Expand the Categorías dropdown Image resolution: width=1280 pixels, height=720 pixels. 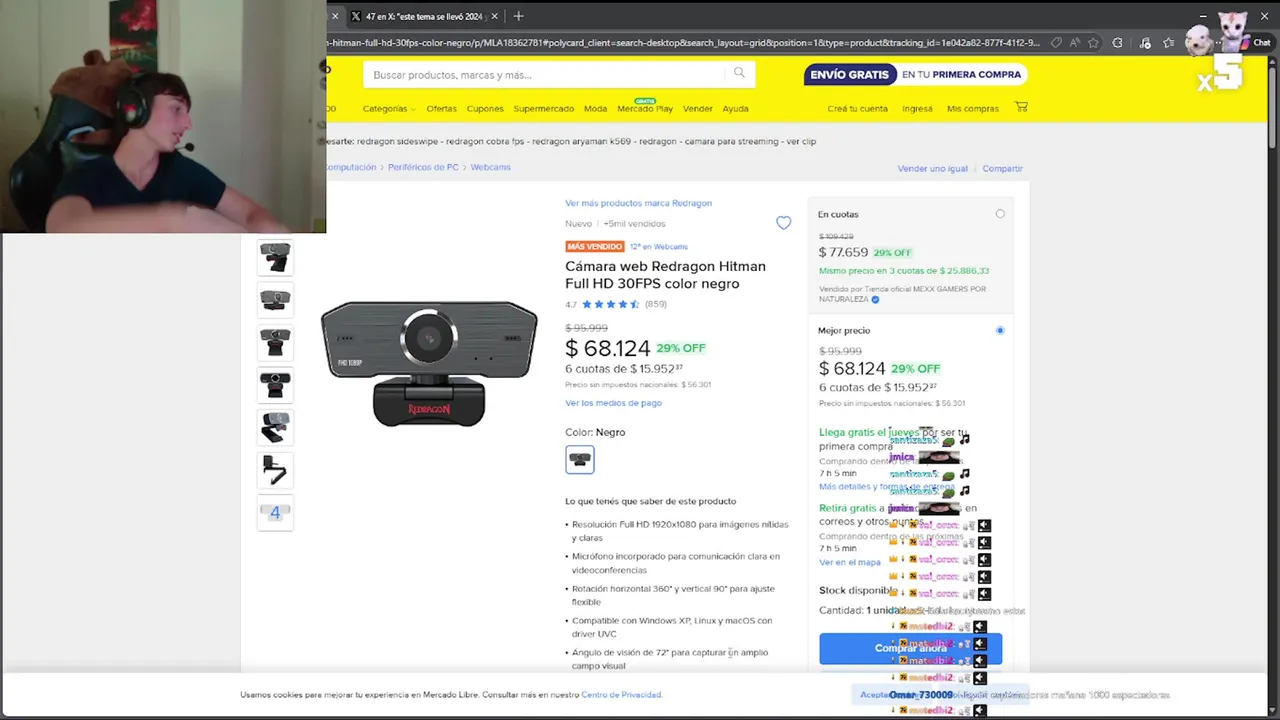click(x=389, y=108)
